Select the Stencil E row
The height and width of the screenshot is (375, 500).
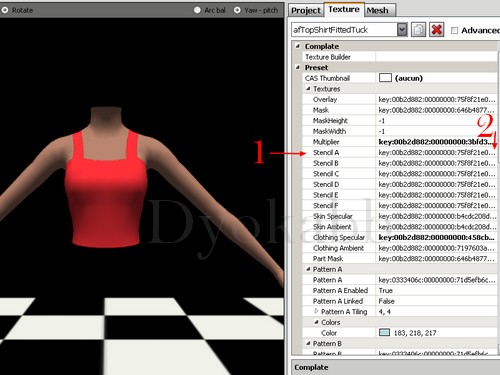click(400, 195)
